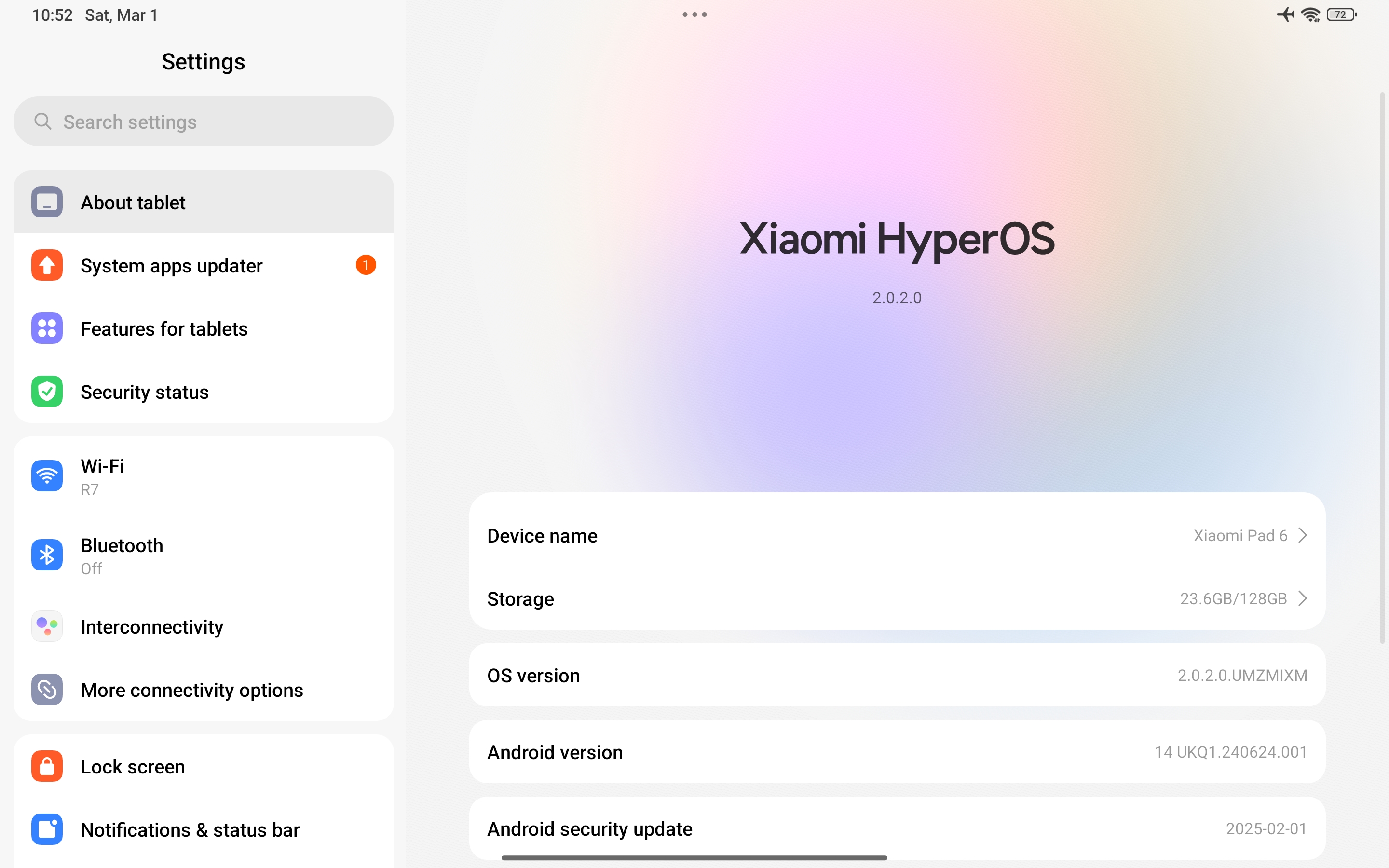Tap the Features for tablets icon
Image resolution: width=1389 pixels, height=868 pixels.
pyautogui.click(x=47, y=328)
